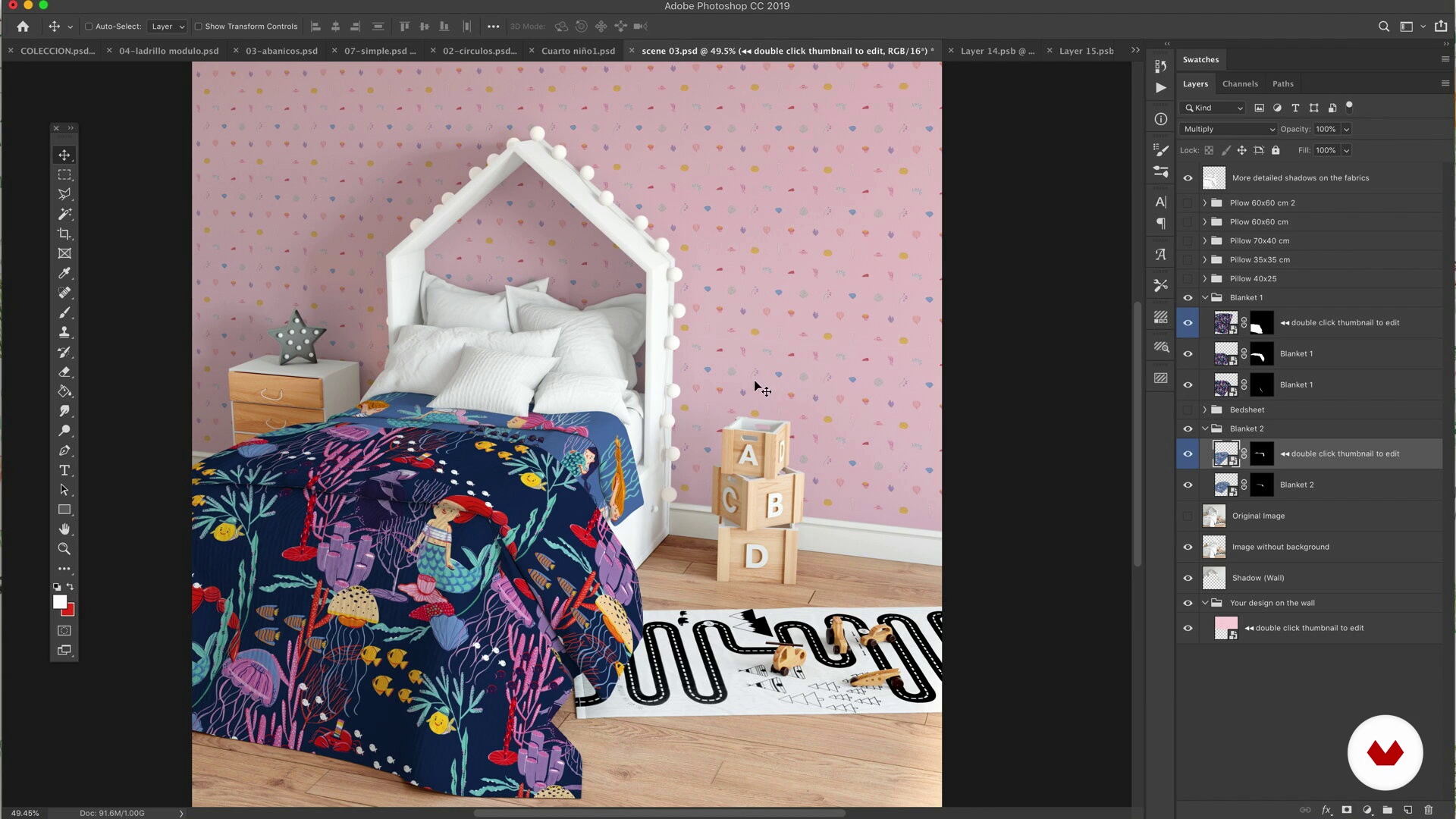Viewport: 1456px width, 819px height.
Task: Select the Zoom tool
Action: [x=64, y=549]
